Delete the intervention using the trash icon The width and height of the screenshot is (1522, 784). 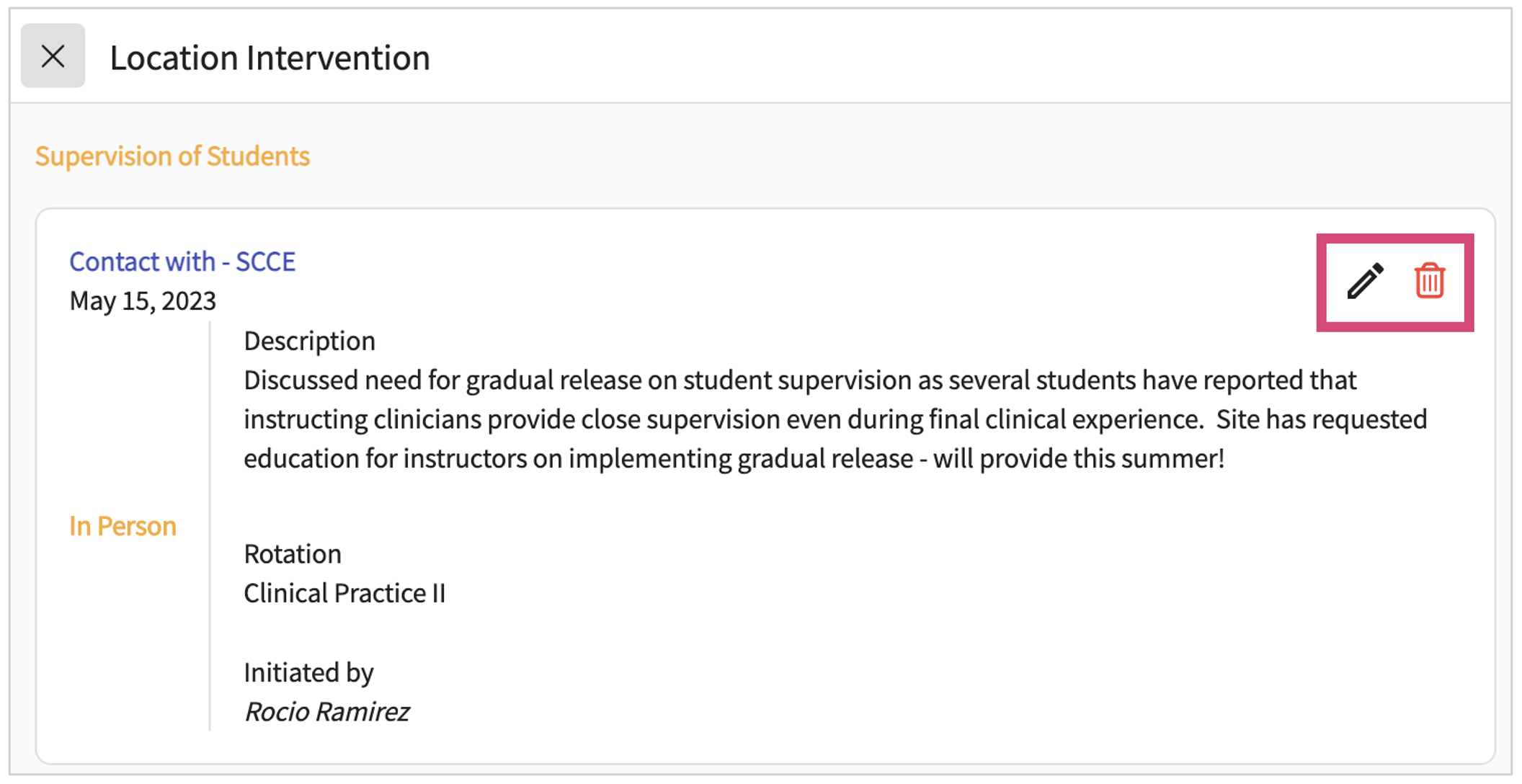pos(1429,281)
